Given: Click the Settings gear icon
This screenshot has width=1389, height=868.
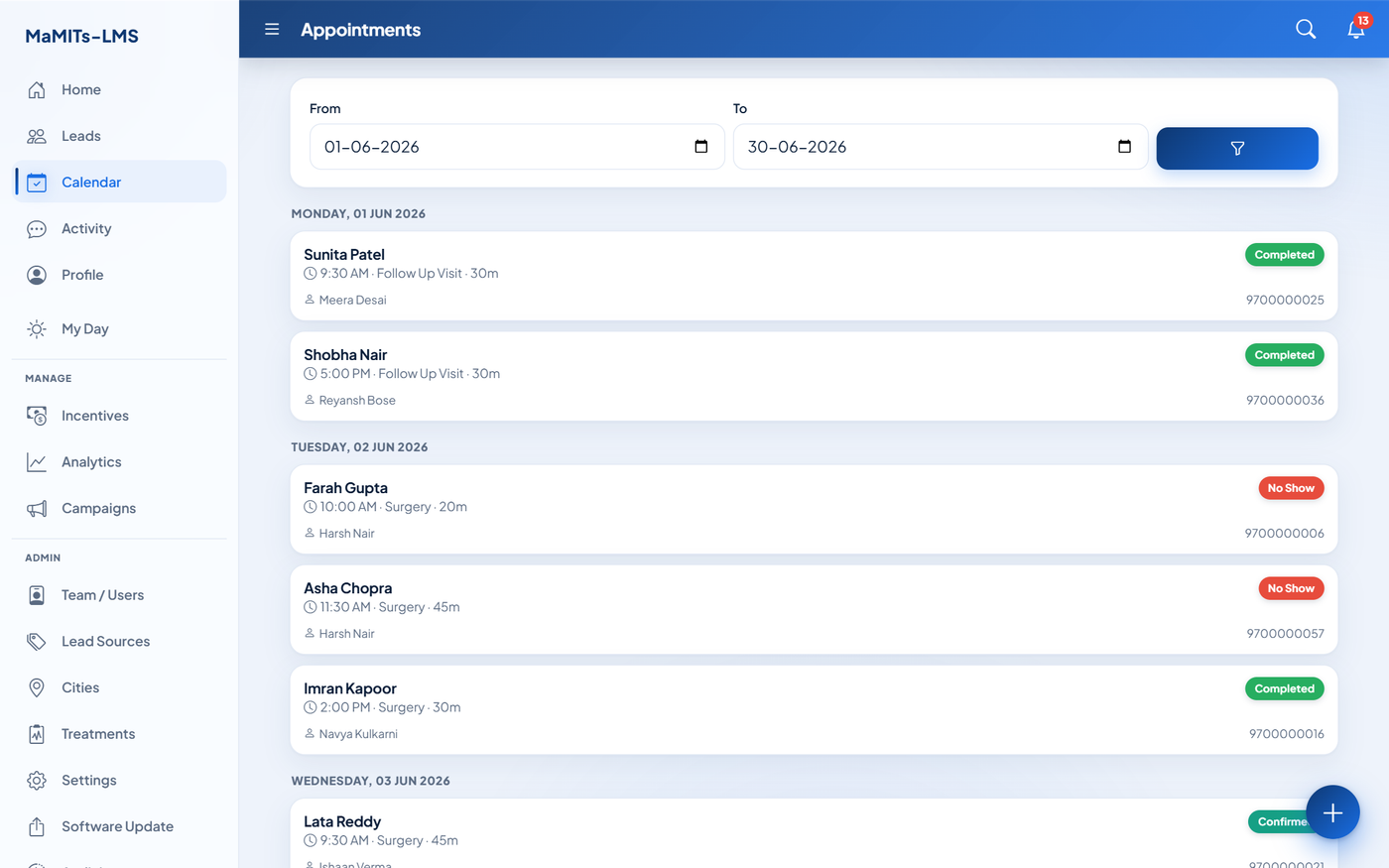Looking at the screenshot, I should click(37, 781).
